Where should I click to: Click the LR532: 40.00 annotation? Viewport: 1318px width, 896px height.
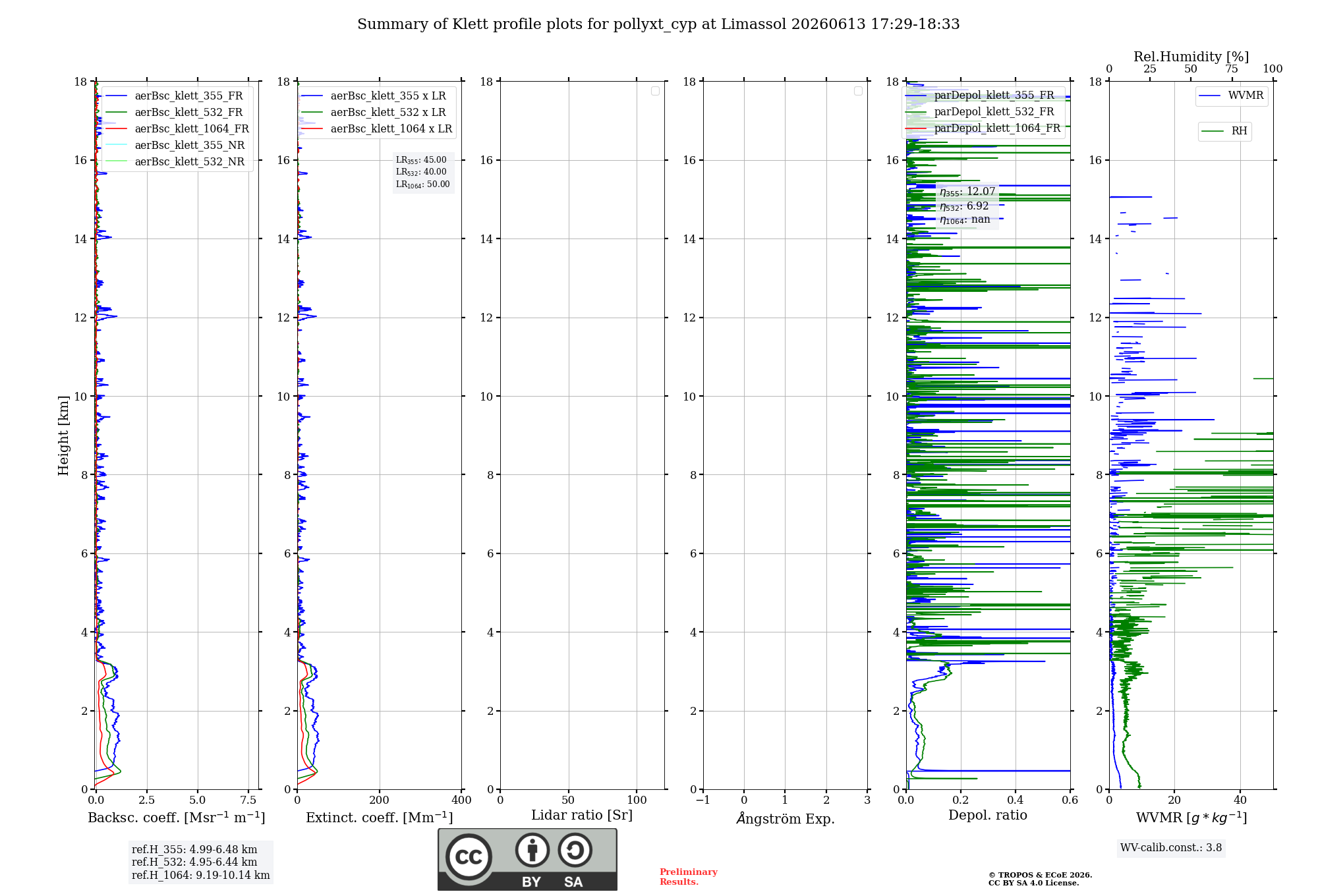tap(421, 172)
